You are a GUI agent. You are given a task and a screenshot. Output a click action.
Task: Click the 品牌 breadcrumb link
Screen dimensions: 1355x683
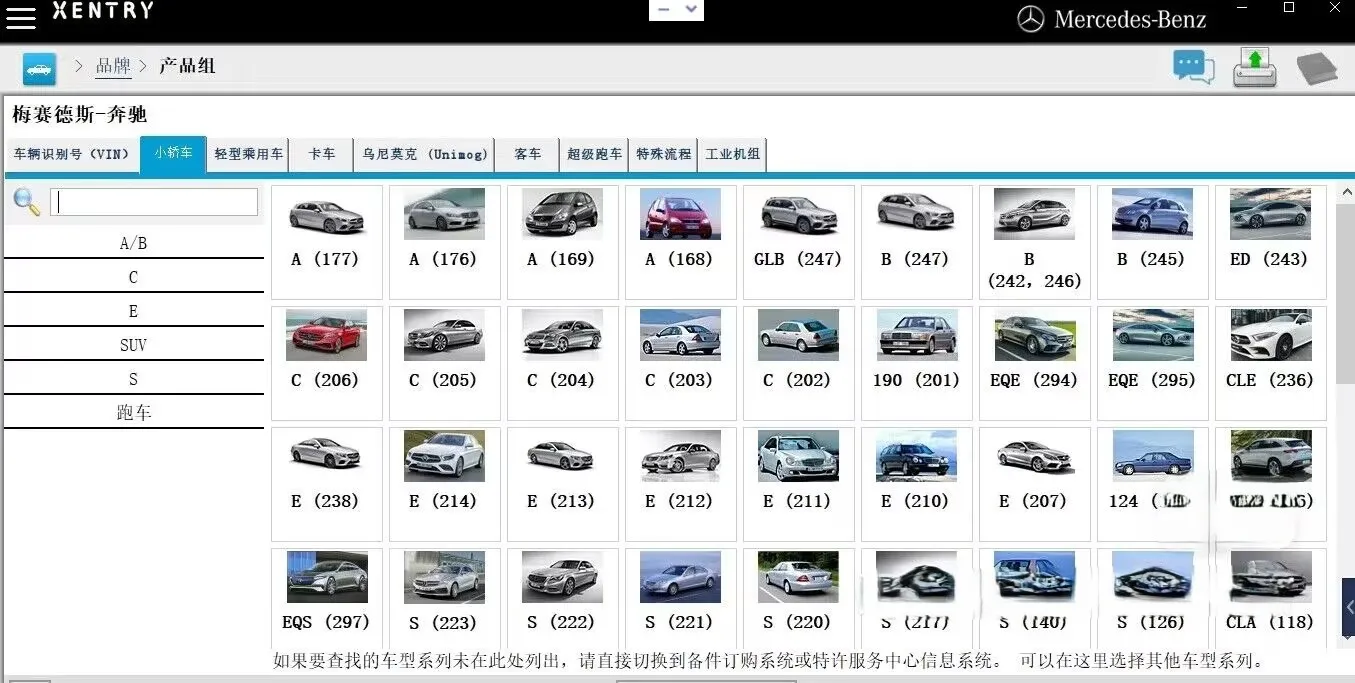(113, 66)
